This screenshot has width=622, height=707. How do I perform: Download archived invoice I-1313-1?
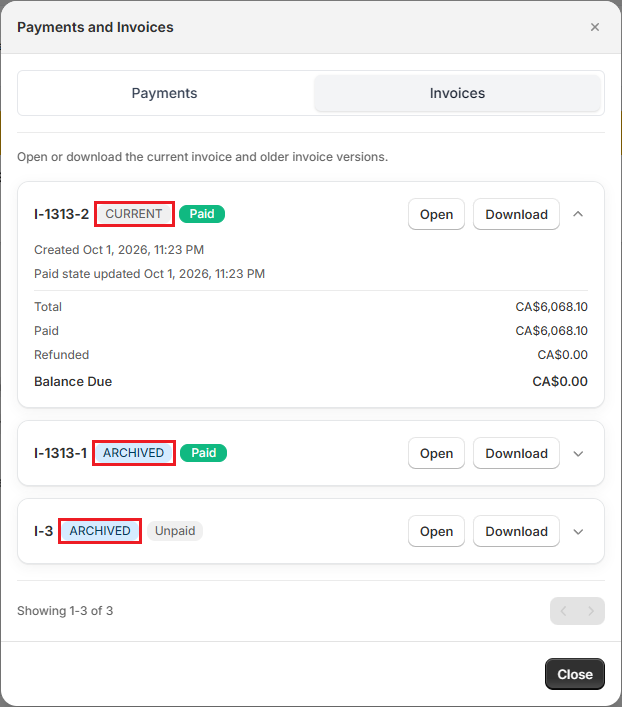pos(516,453)
